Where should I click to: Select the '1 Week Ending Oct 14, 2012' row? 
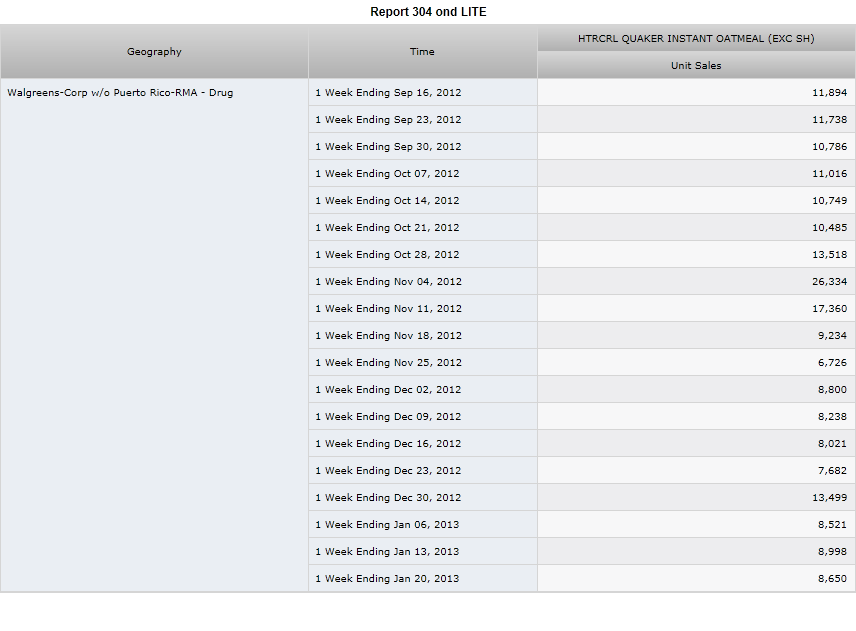423,200
